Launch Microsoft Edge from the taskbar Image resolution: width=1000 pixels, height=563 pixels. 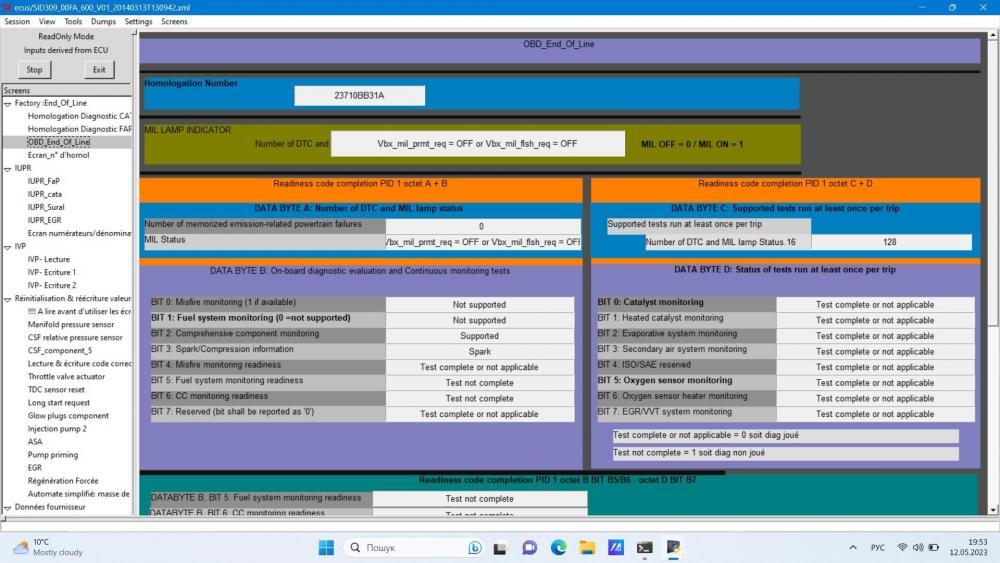point(559,548)
